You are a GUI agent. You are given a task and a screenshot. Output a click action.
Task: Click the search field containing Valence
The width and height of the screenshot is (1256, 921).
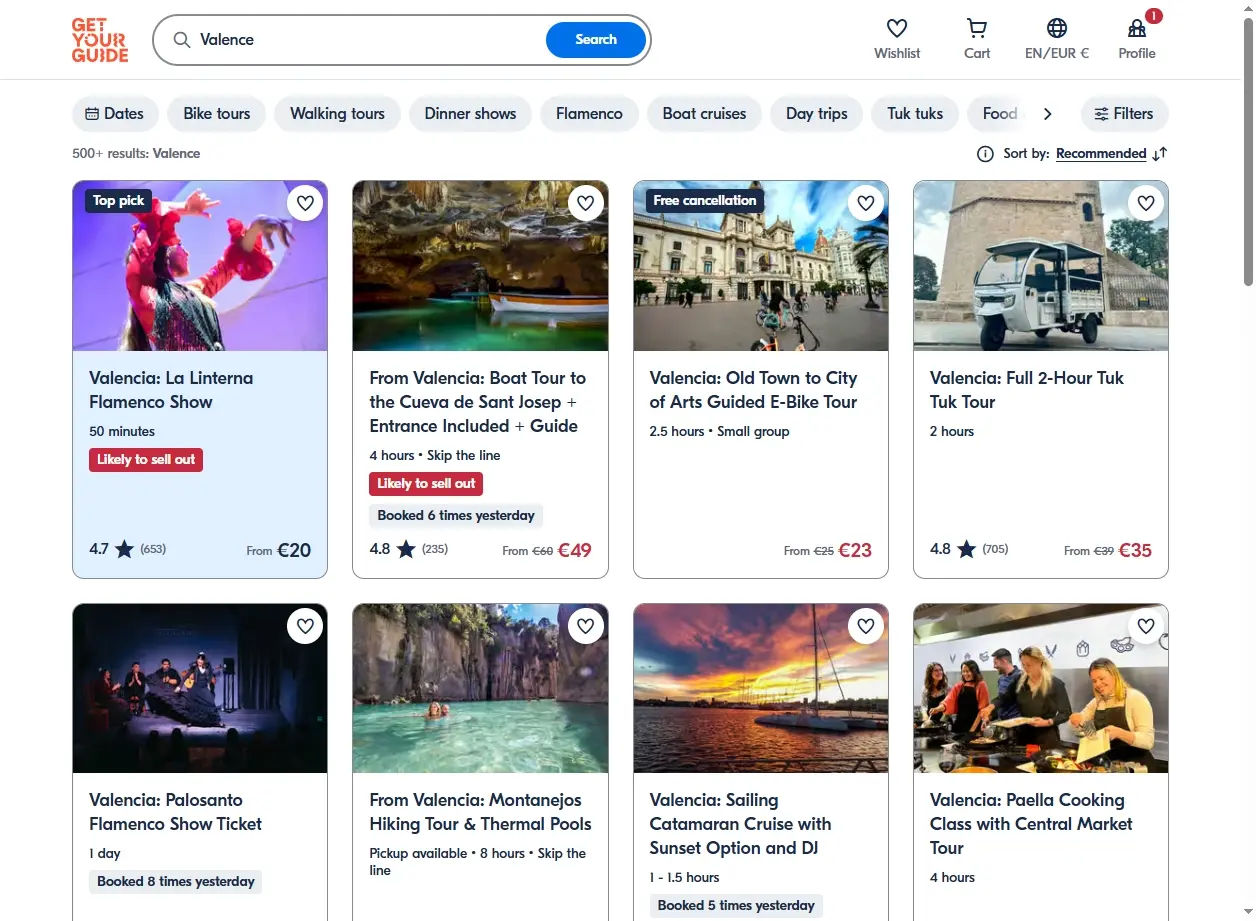(370, 40)
